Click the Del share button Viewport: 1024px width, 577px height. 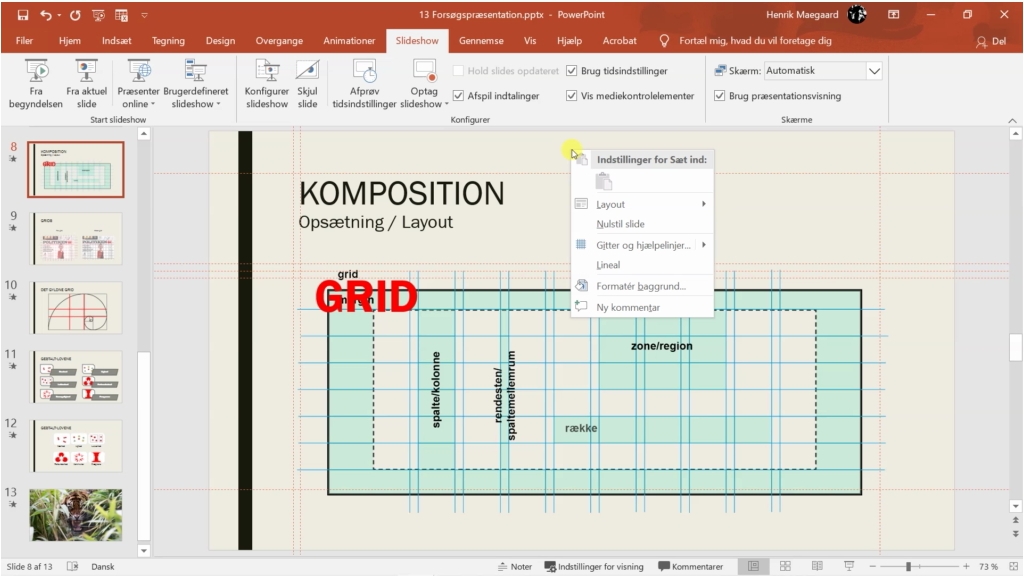991,41
